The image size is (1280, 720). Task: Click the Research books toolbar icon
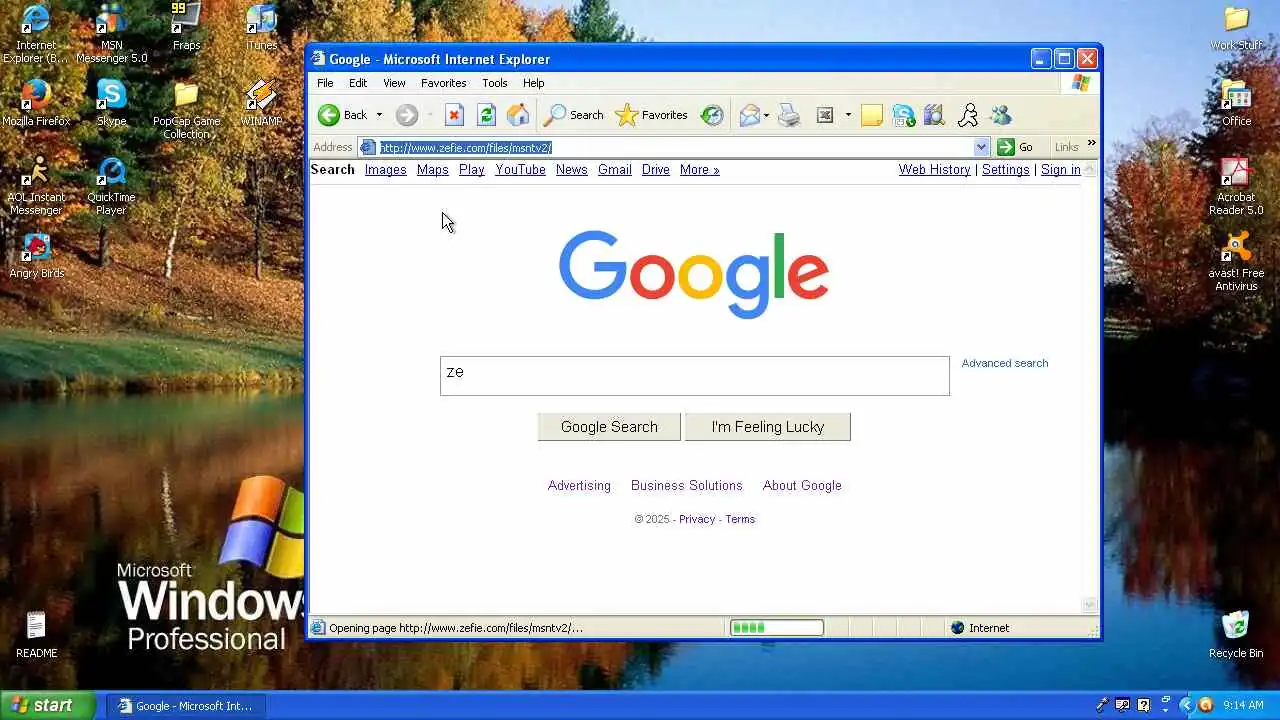pyautogui.click(x=934, y=115)
